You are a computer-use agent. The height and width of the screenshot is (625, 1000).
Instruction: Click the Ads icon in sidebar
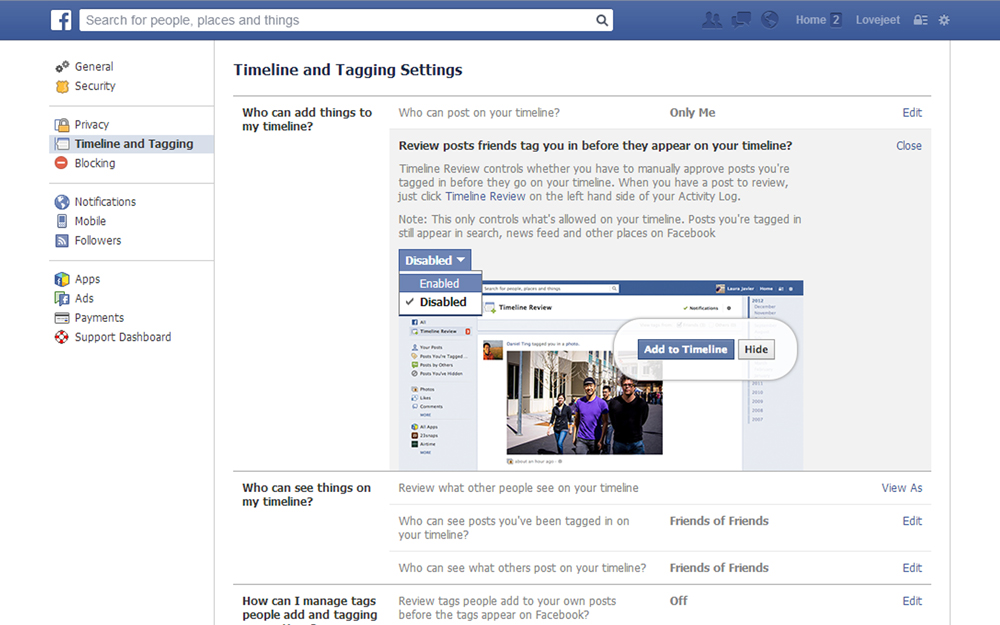(x=62, y=298)
